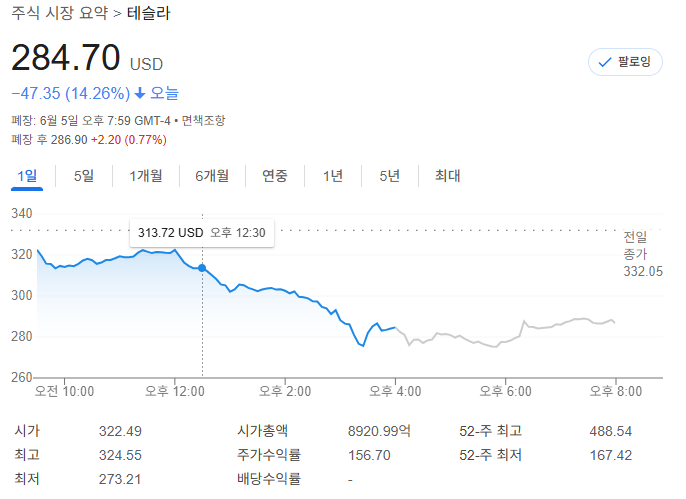Toggle the 팔로잉 follow button
Viewport: 686px width, 499px height.
click(625, 62)
